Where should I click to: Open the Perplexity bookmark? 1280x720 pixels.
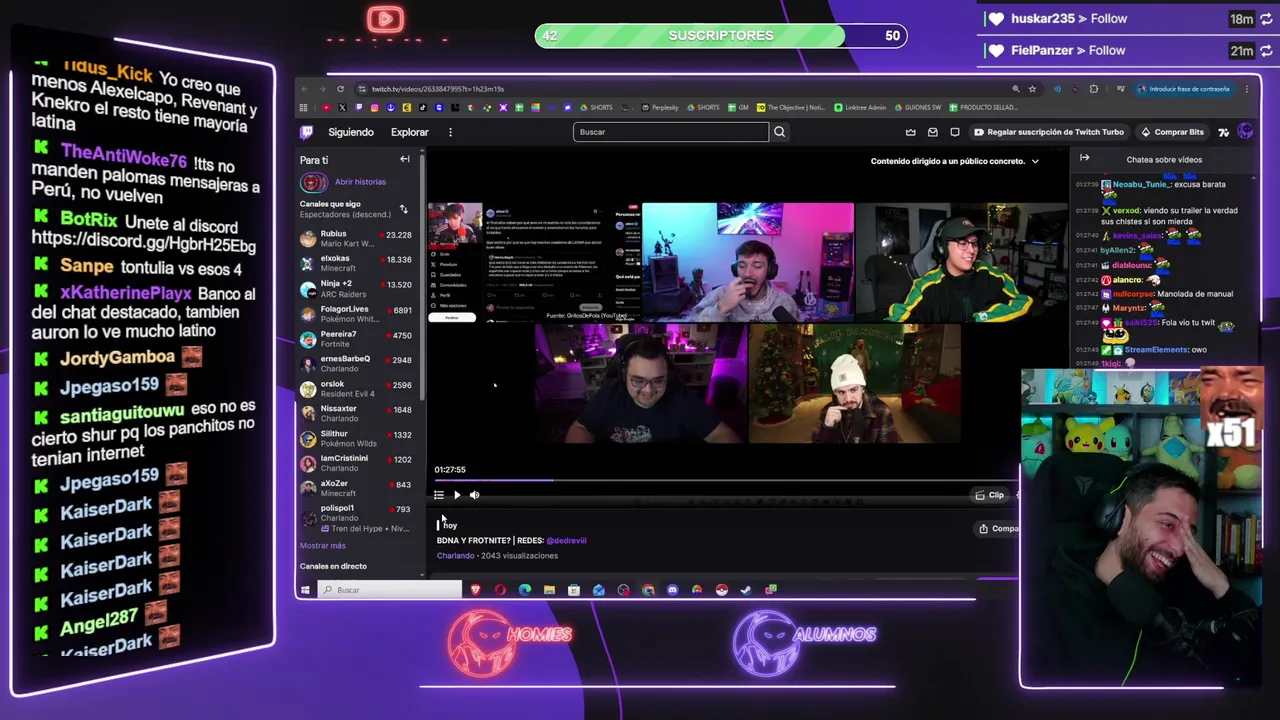(x=660, y=107)
